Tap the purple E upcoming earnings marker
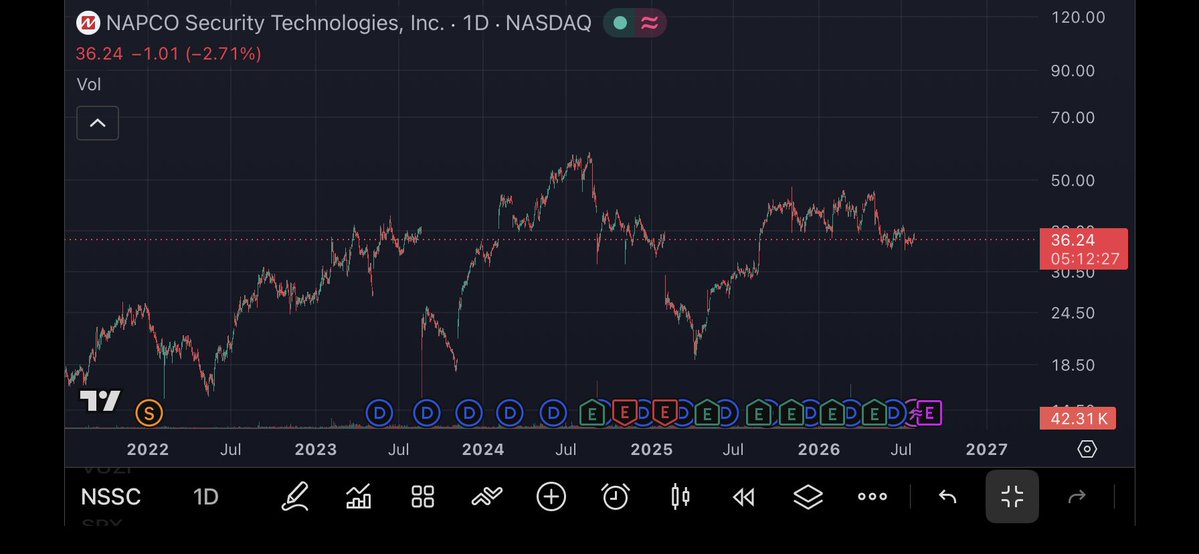The width and height of the screenshot is (1199, 554). pos(929,413)
